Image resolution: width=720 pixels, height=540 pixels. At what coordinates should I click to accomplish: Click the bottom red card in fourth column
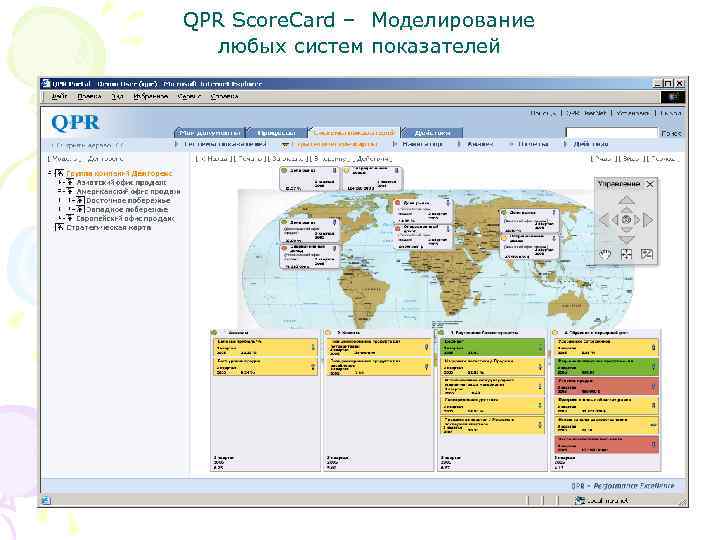coord(606,444)
